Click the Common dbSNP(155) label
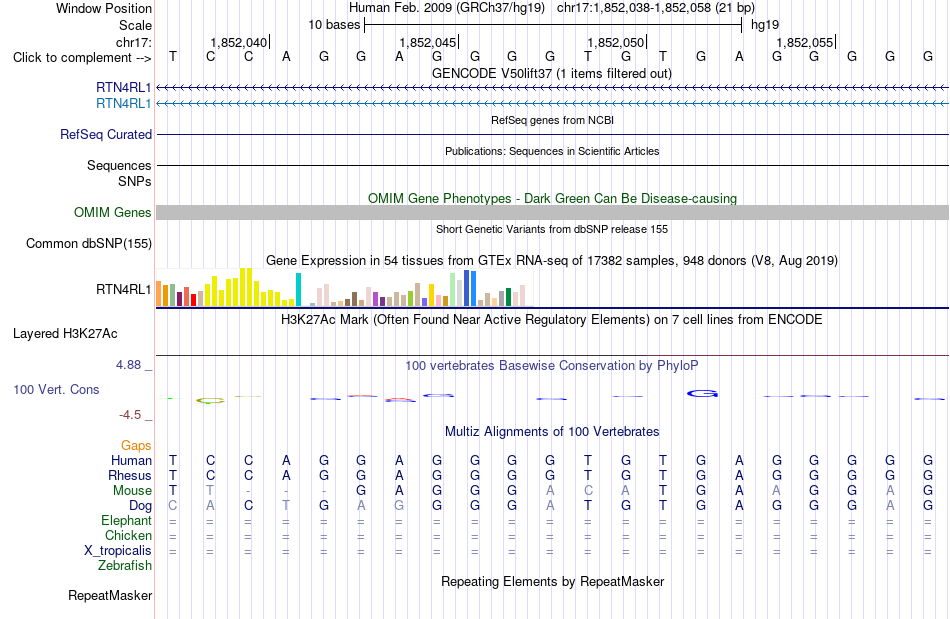This screenshot has height=619, width=950. (x=89, y=243)
